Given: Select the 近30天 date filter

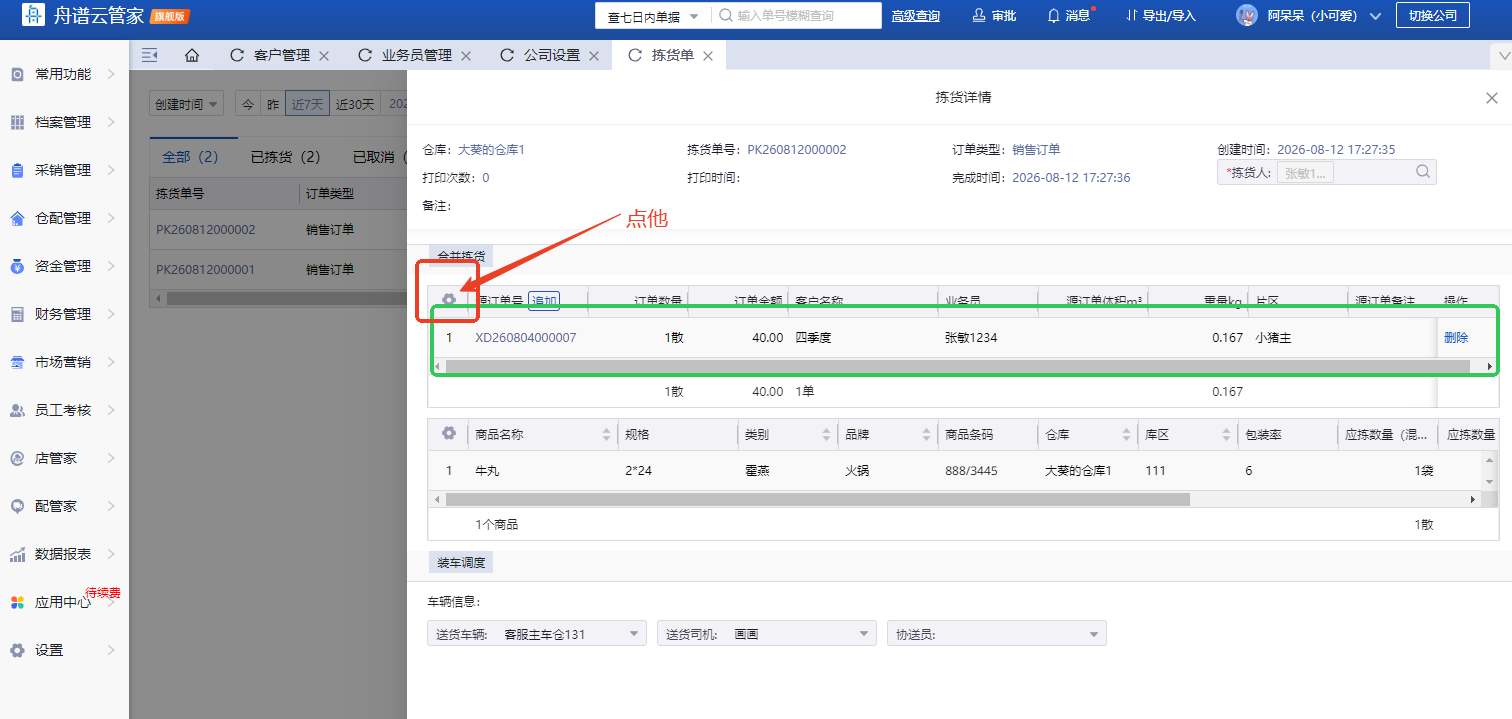Looking at the screenshot, I should (x=355, y=104).
